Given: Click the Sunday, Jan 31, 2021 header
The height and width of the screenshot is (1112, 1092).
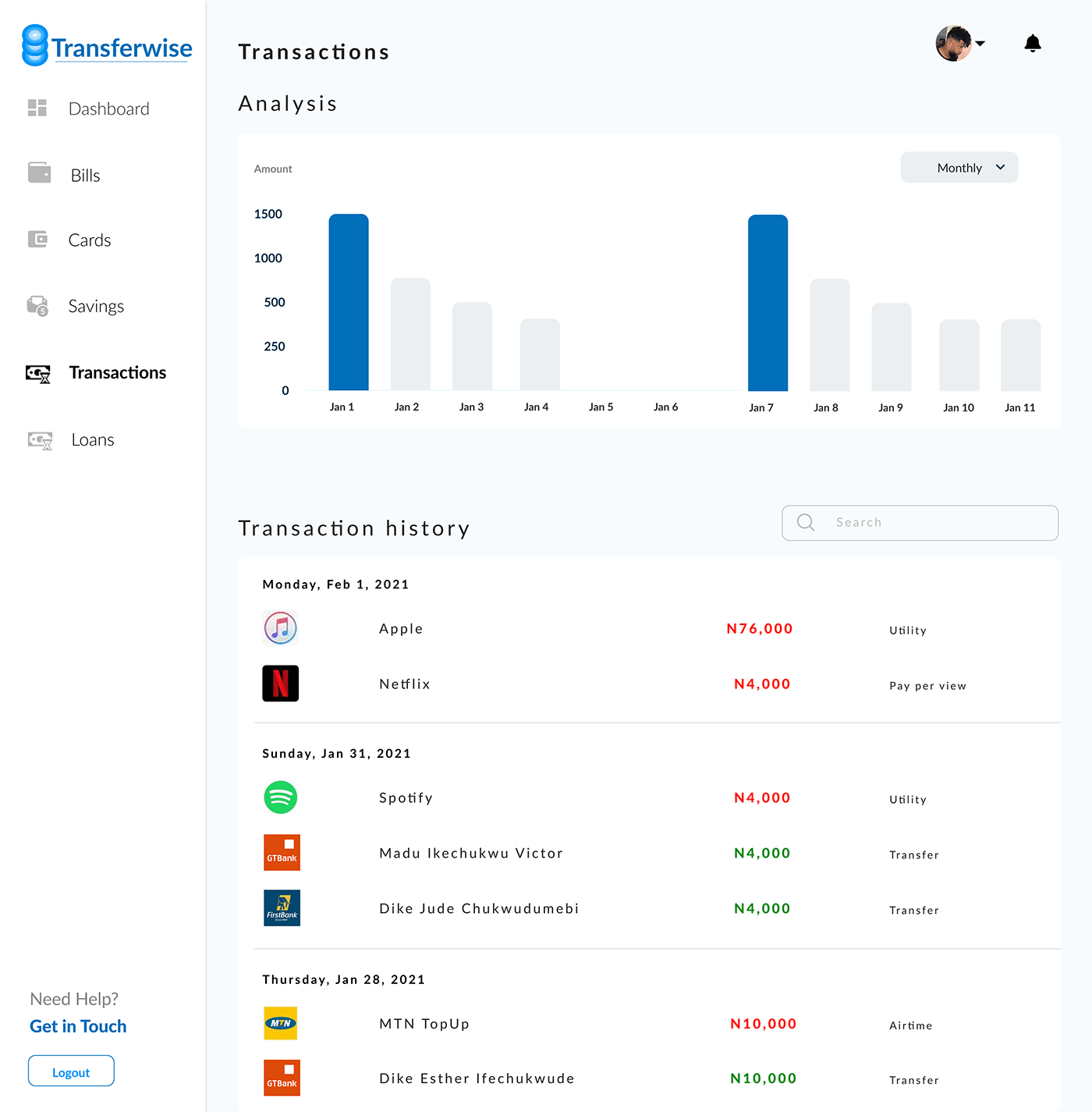Looking at the screenshot, I should [337, 754].
